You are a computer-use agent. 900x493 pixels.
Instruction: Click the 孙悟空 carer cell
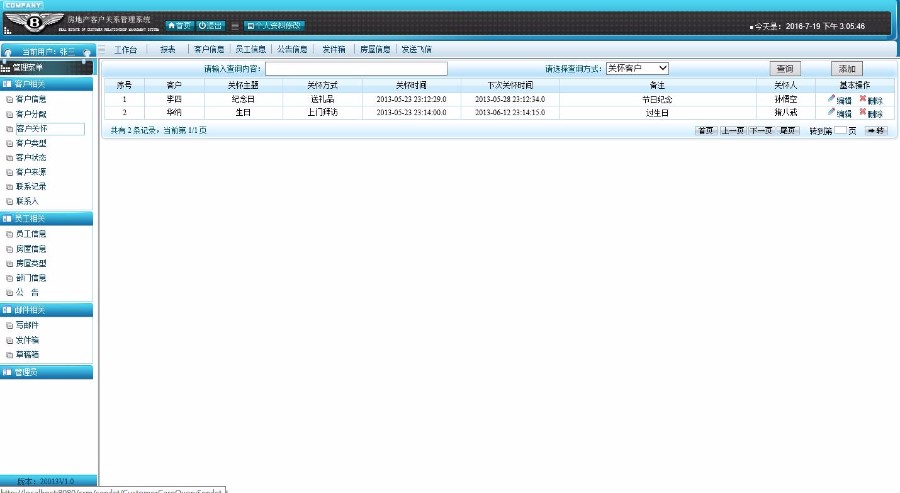click(785, 99)
